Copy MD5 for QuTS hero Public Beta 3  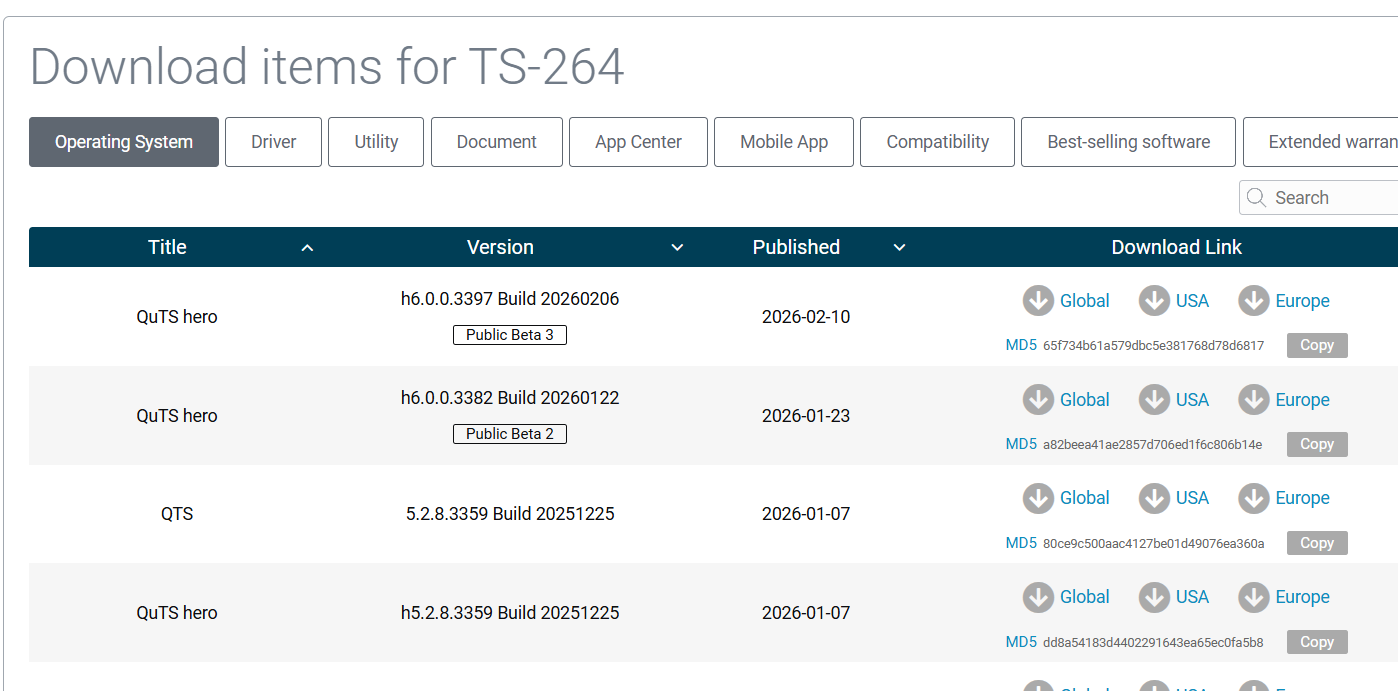click(x=1316, y=345)
